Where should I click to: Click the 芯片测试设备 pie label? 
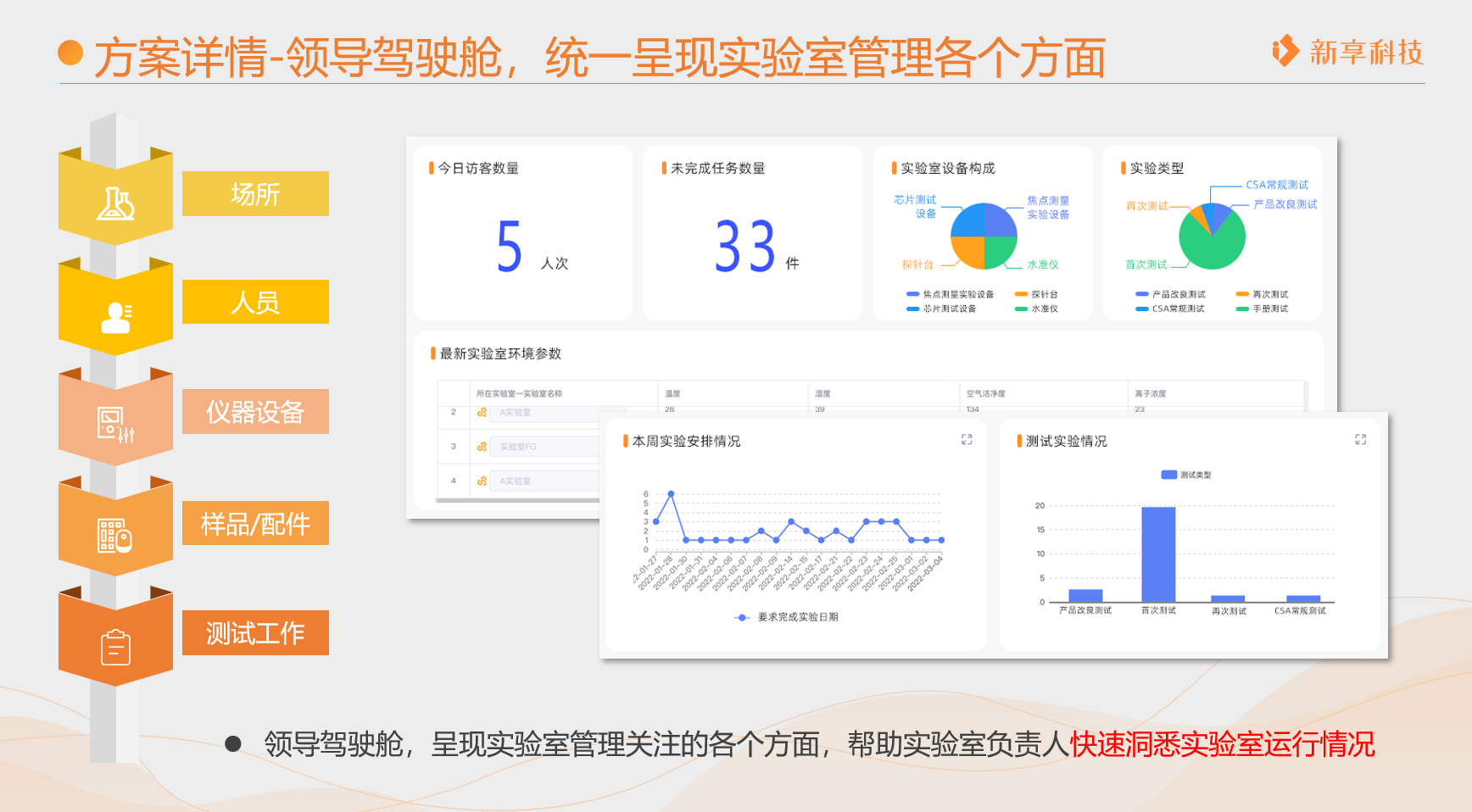[915, 207]
